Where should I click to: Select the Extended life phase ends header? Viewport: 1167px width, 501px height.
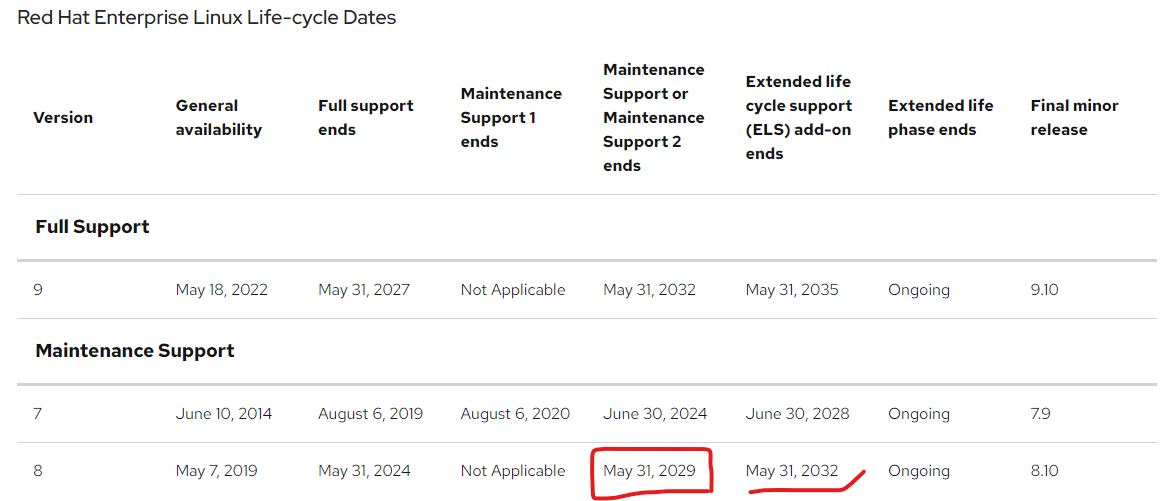[941, 118]
